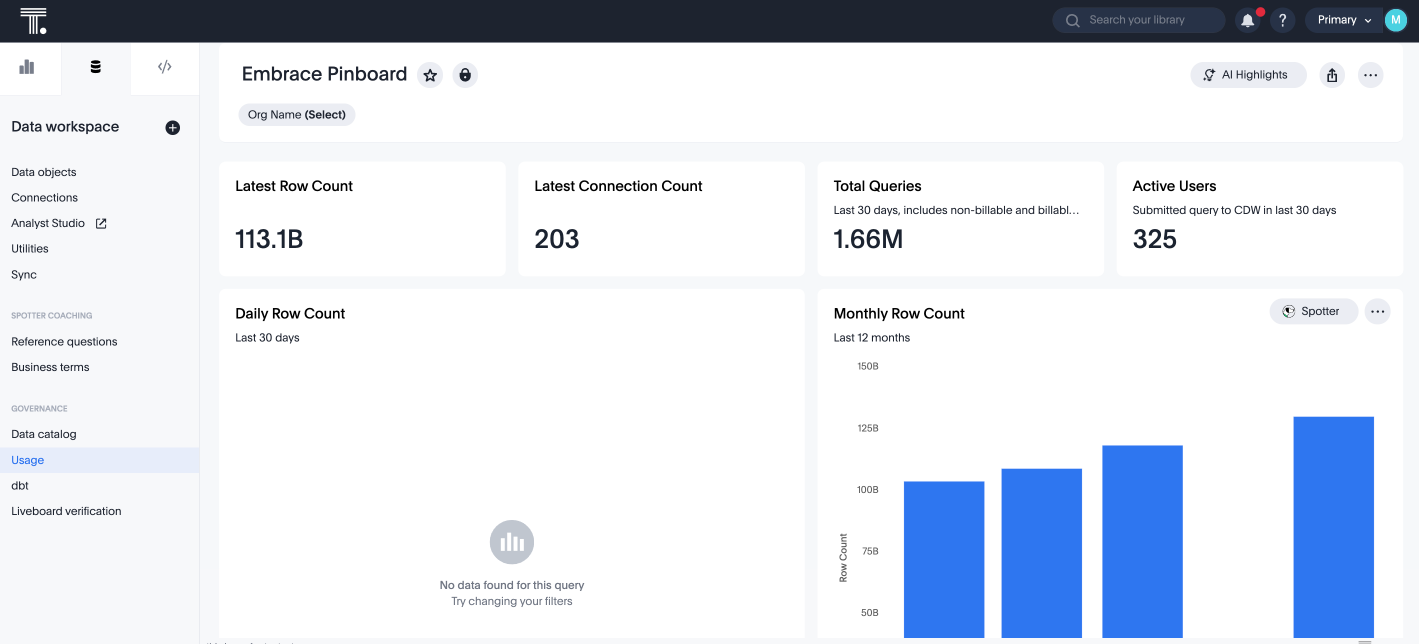Viewport: 1419px width, 644px height.
Task: Open the Org Name (Select) filter chip
Action: click(x=297, y=114)
